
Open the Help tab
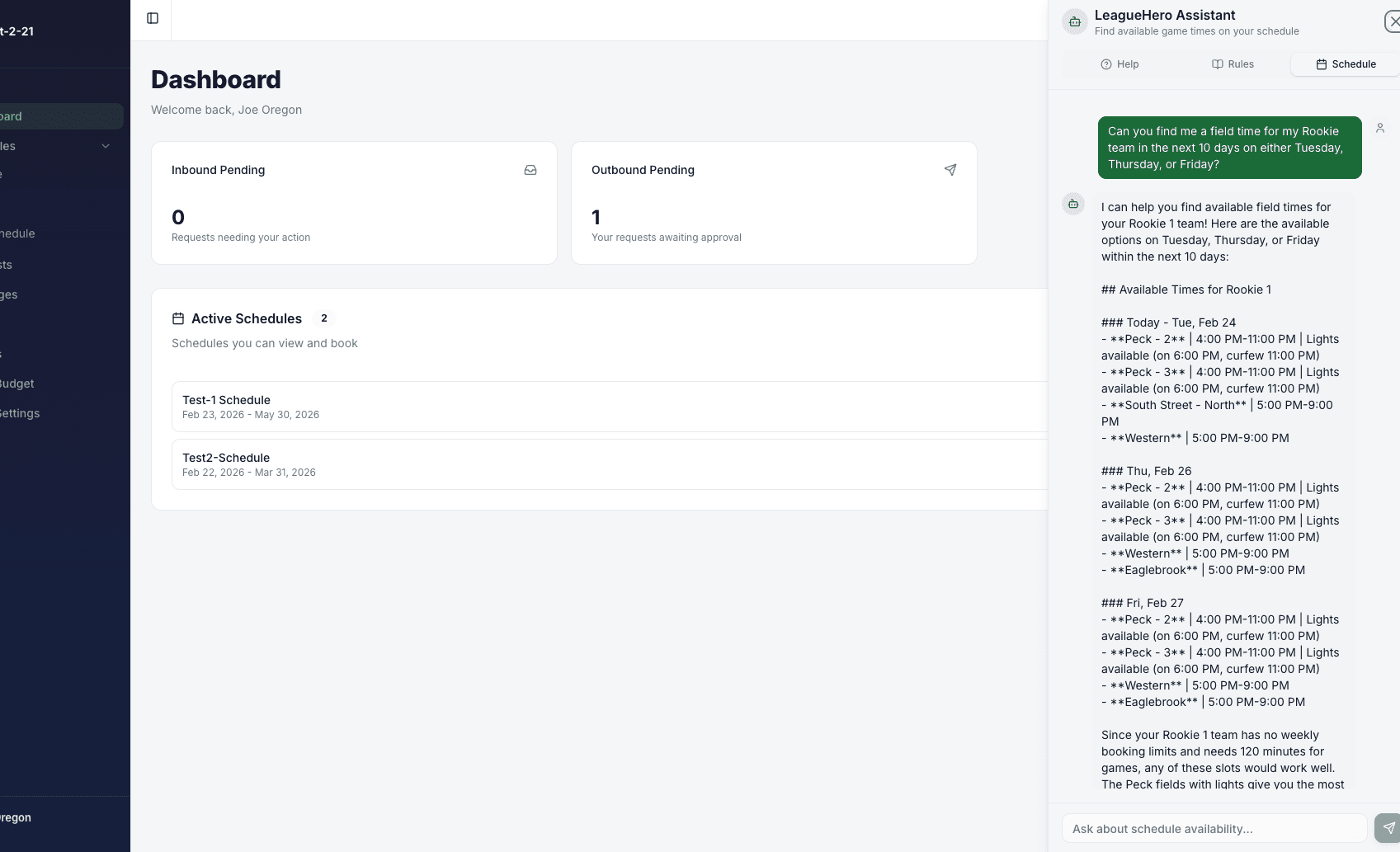tap(1120, 64)
